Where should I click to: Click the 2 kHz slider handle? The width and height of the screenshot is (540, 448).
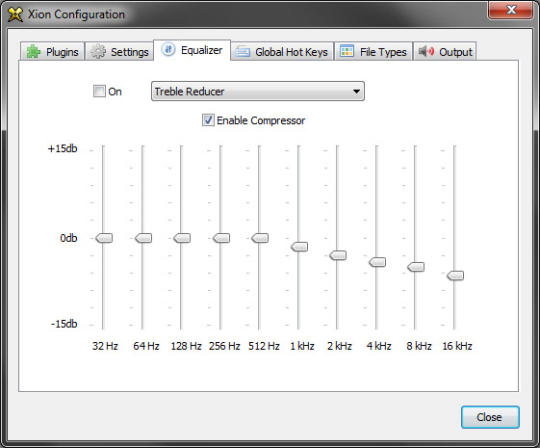coord(338,255)
